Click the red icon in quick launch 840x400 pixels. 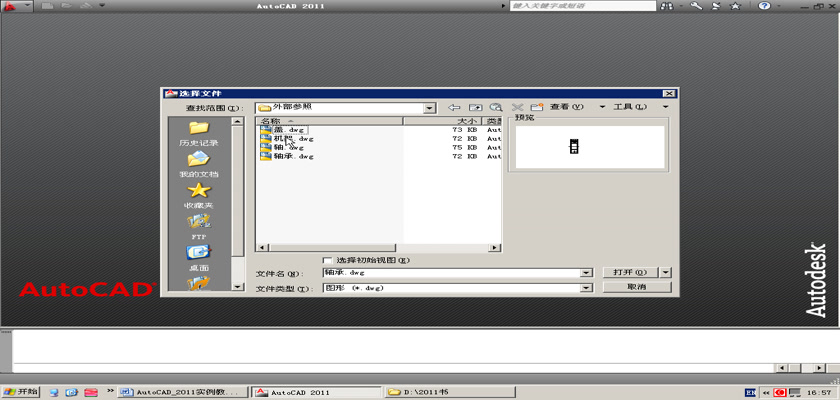point(90,393)
